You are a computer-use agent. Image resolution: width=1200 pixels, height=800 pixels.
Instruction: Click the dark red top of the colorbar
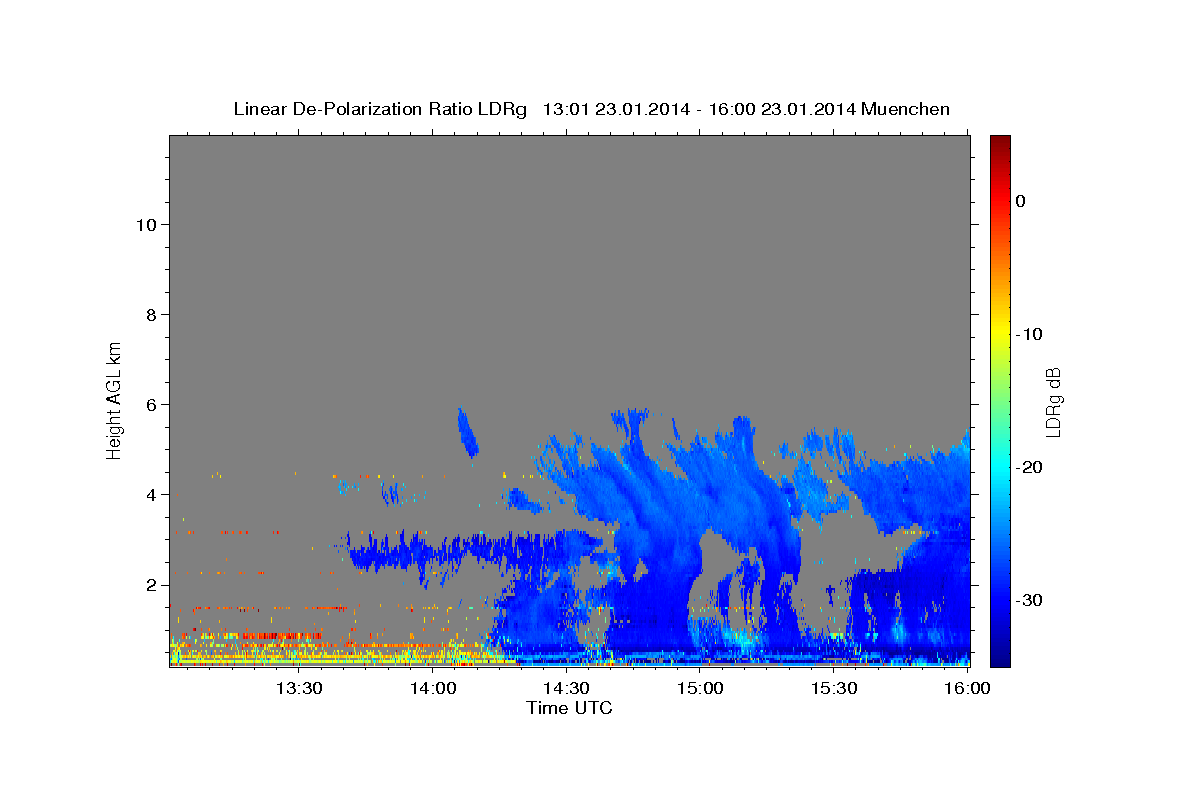point(1000,145)
